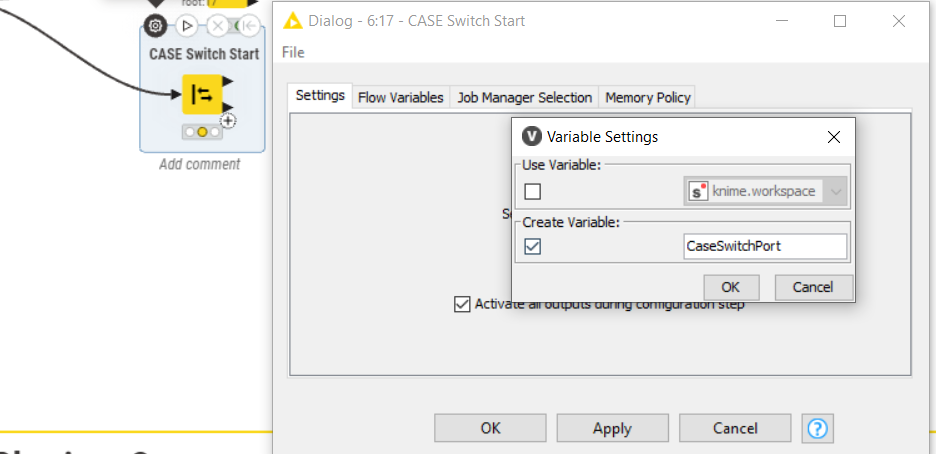Viewport: 936px width, 454px height.
Task: Click the reset arrow icon on node
Action: (x=244, y=26)
